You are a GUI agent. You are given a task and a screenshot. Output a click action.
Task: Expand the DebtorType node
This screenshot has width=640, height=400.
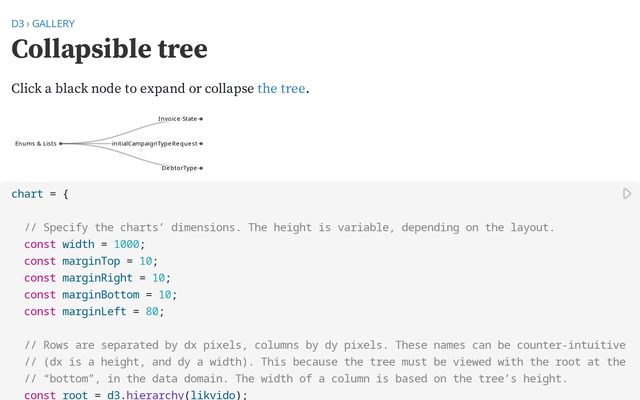201,168
